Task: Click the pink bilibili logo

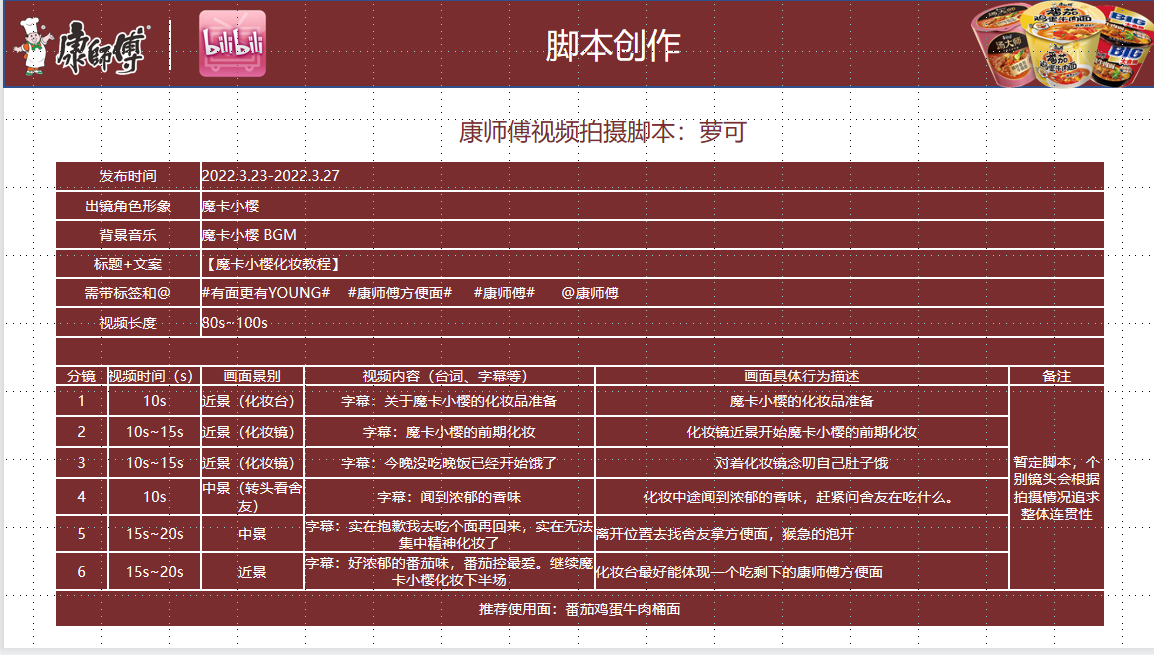Action: [x=233, y=44]
